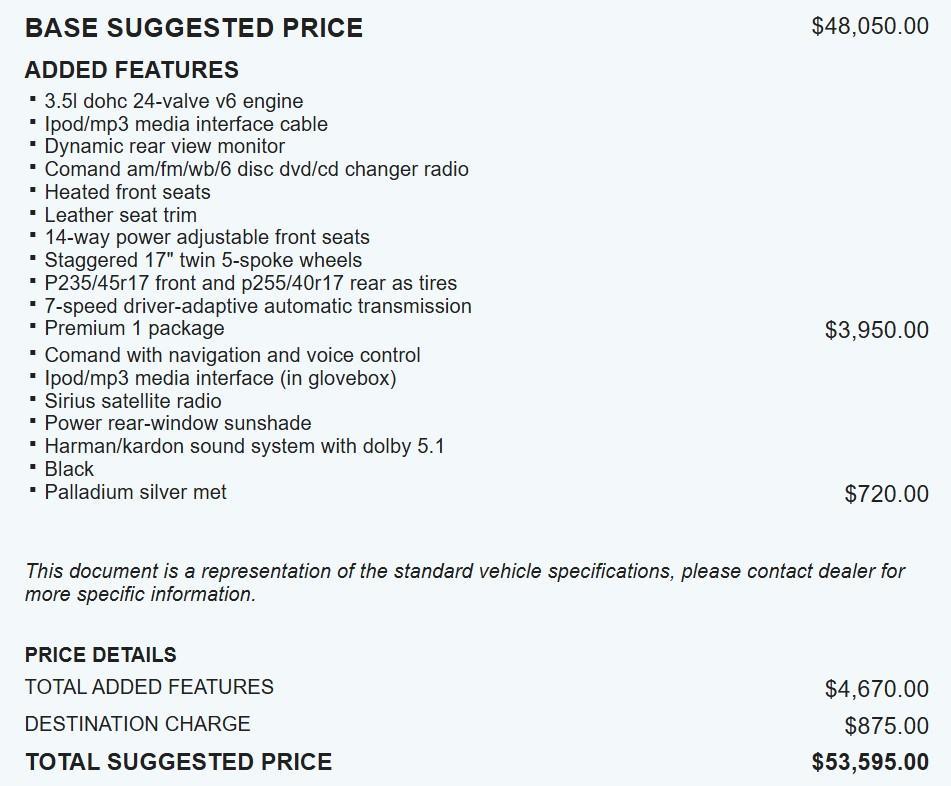Click the Price Details heading
The height and width of the screenshot is (786, 951).
[100, 655]
